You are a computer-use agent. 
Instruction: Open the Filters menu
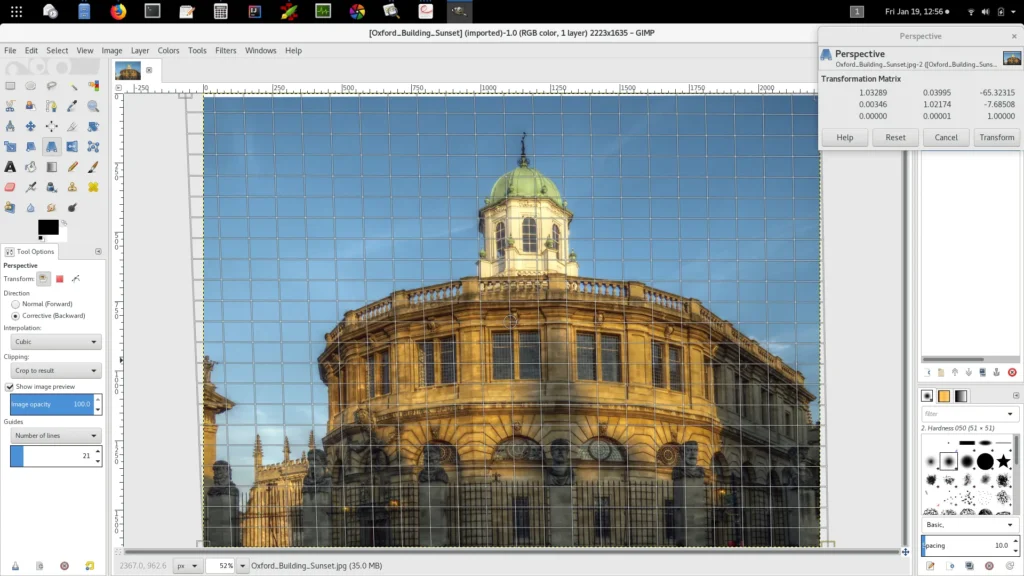(225, 50)
